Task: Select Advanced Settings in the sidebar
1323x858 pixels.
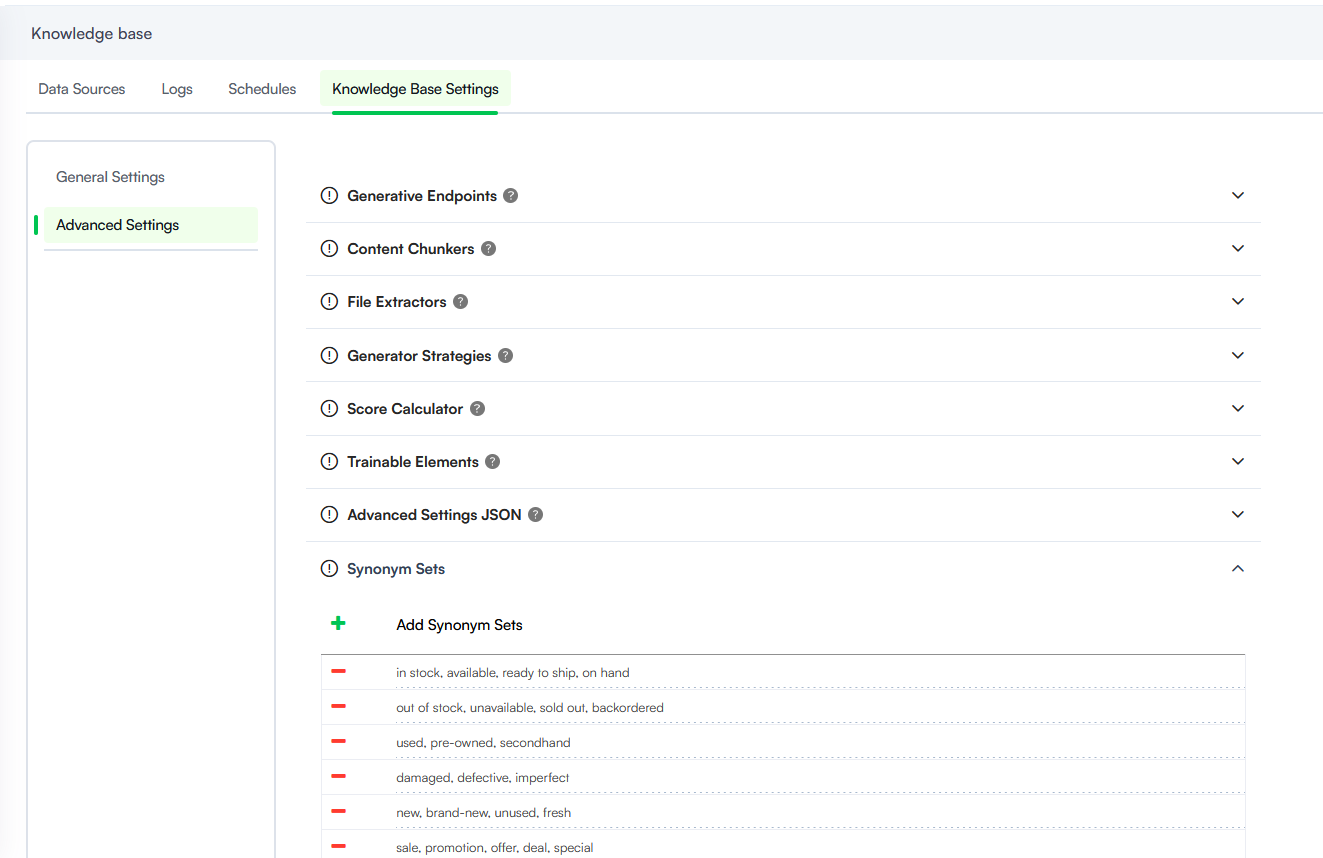Action: pos(118,225)
